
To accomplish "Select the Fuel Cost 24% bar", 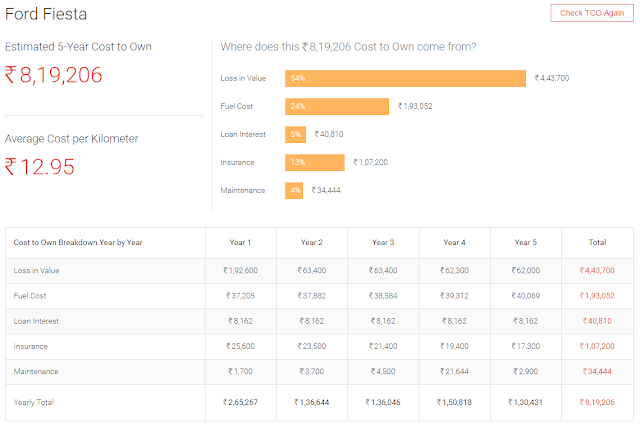I will point(337,106).
